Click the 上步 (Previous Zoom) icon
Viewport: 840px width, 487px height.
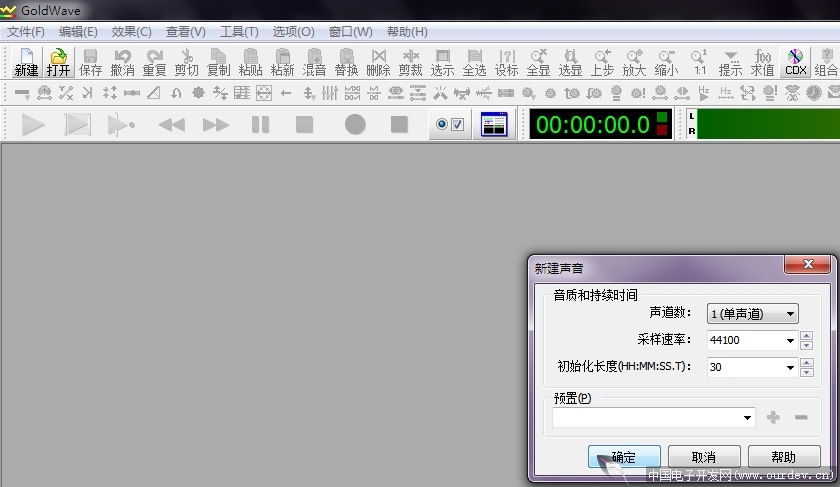pos(602,62)
